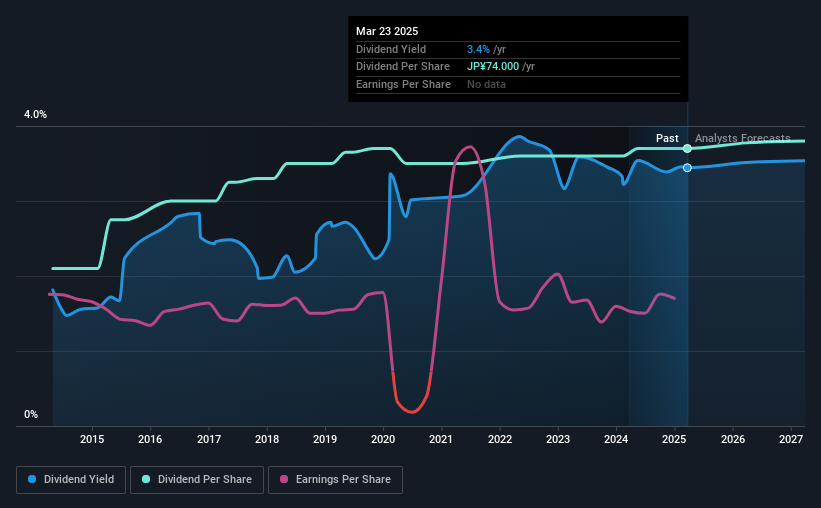Screen dimensions: 821x508
Task: Click the 2024 x-axis label
Action: 616,439
